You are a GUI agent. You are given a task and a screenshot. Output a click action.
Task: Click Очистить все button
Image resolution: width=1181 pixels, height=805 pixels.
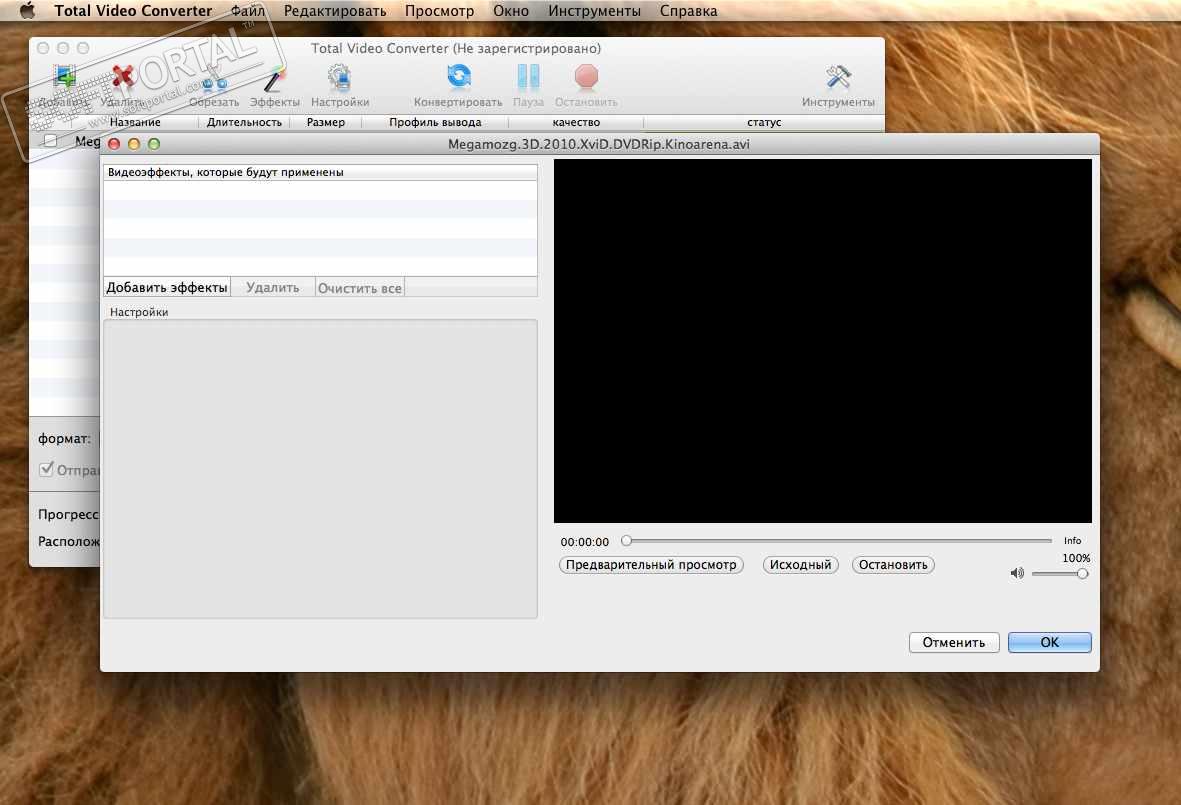click(x=359, y=288)
